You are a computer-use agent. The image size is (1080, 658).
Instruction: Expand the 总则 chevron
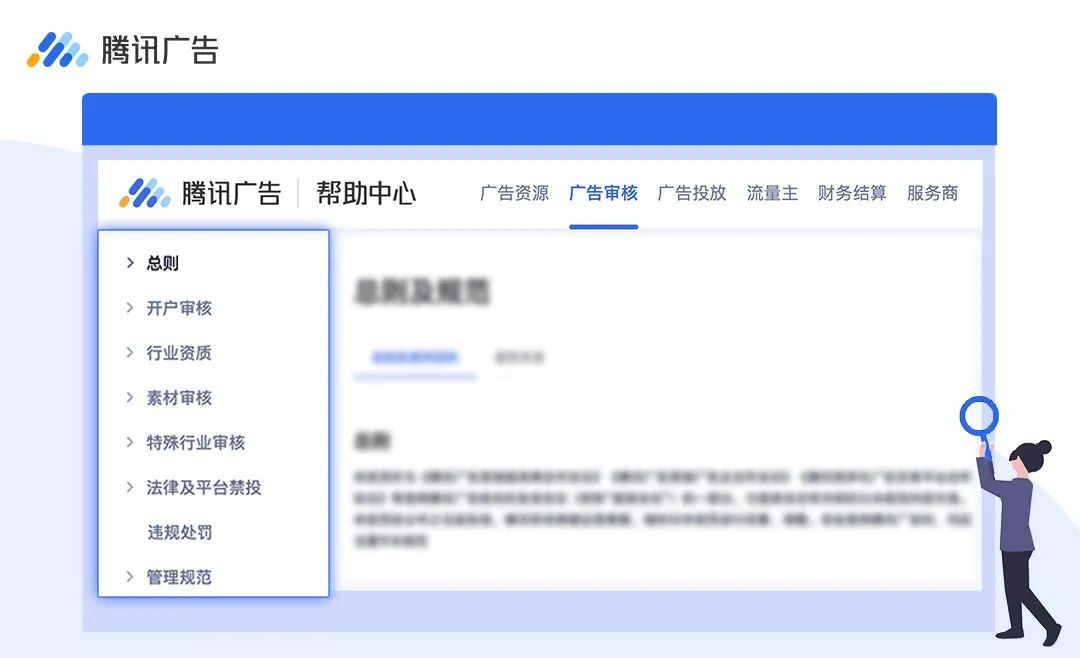pyautogui.click(x=129, y=263)
